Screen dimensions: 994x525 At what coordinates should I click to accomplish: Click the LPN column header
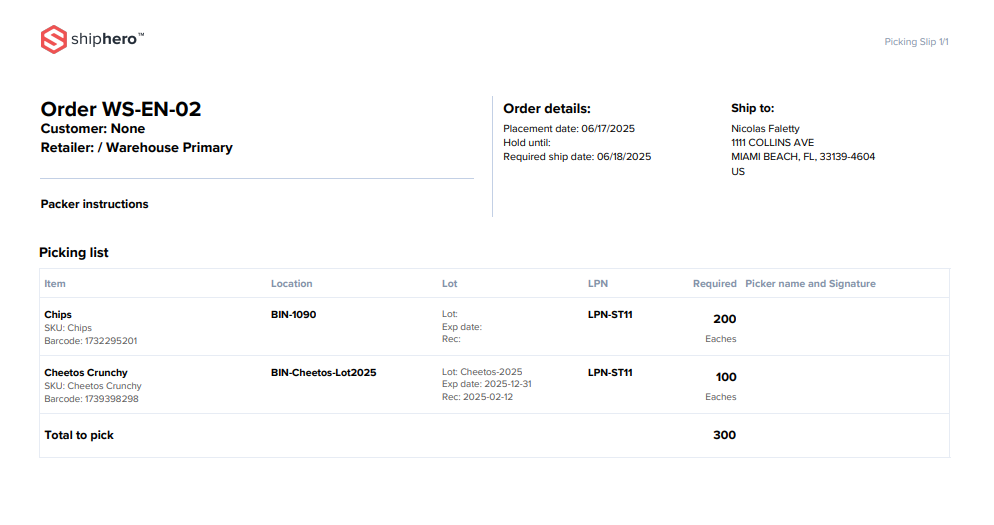pos(598,284)
